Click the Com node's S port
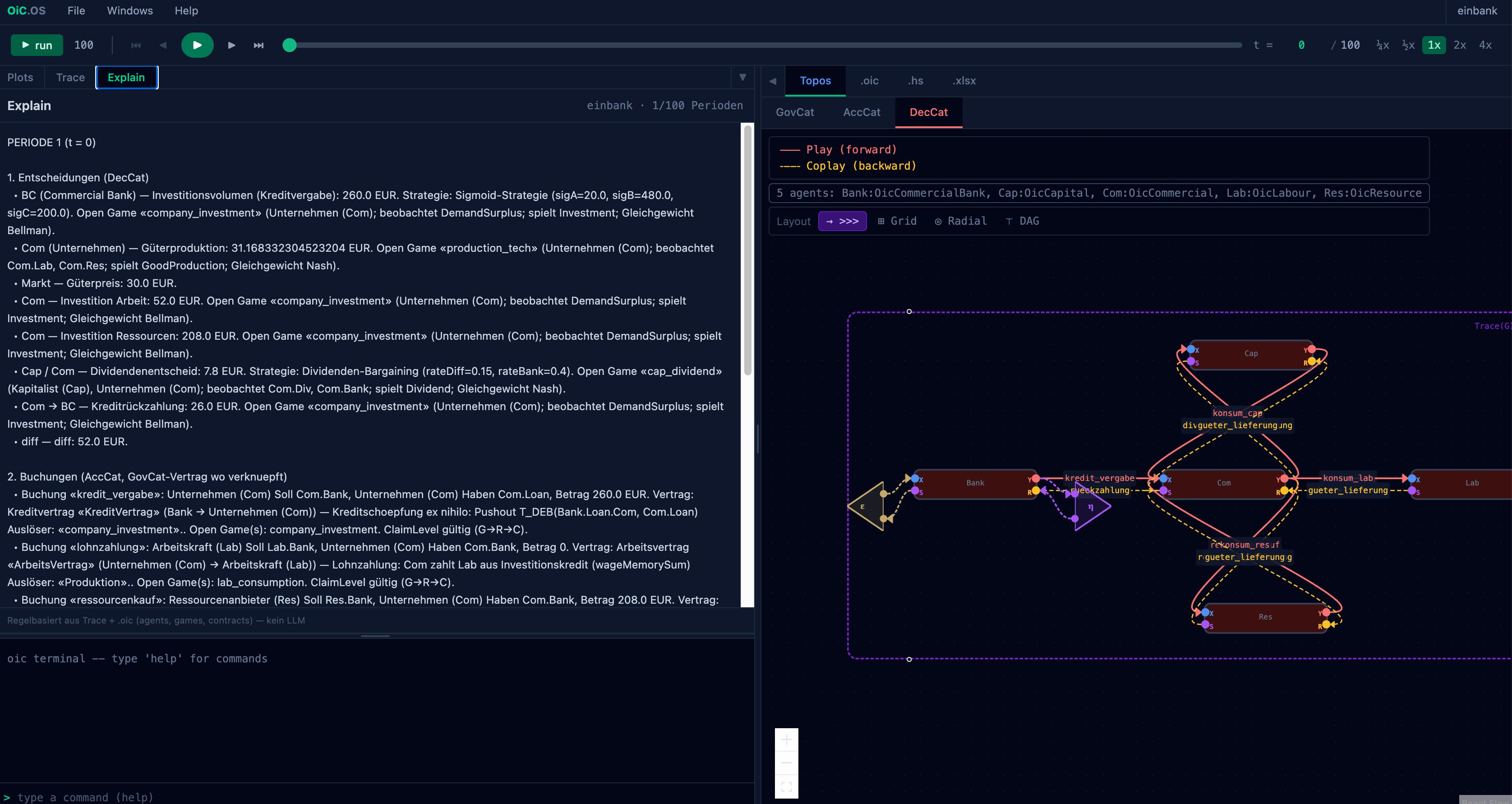Image resolution: width=1512 pixels, height=804 pixels. (x=1164, y=491)
